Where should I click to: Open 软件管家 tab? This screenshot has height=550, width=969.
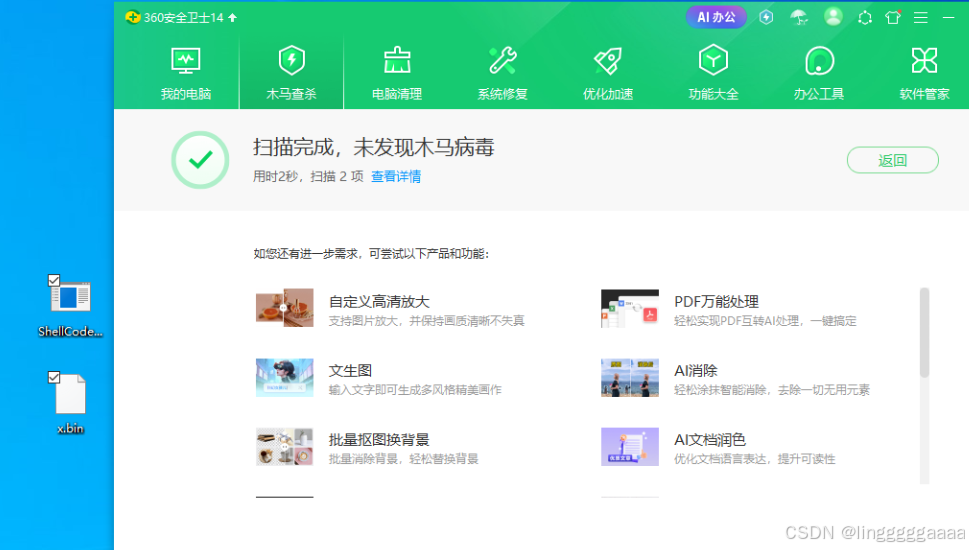click(925, 73)
